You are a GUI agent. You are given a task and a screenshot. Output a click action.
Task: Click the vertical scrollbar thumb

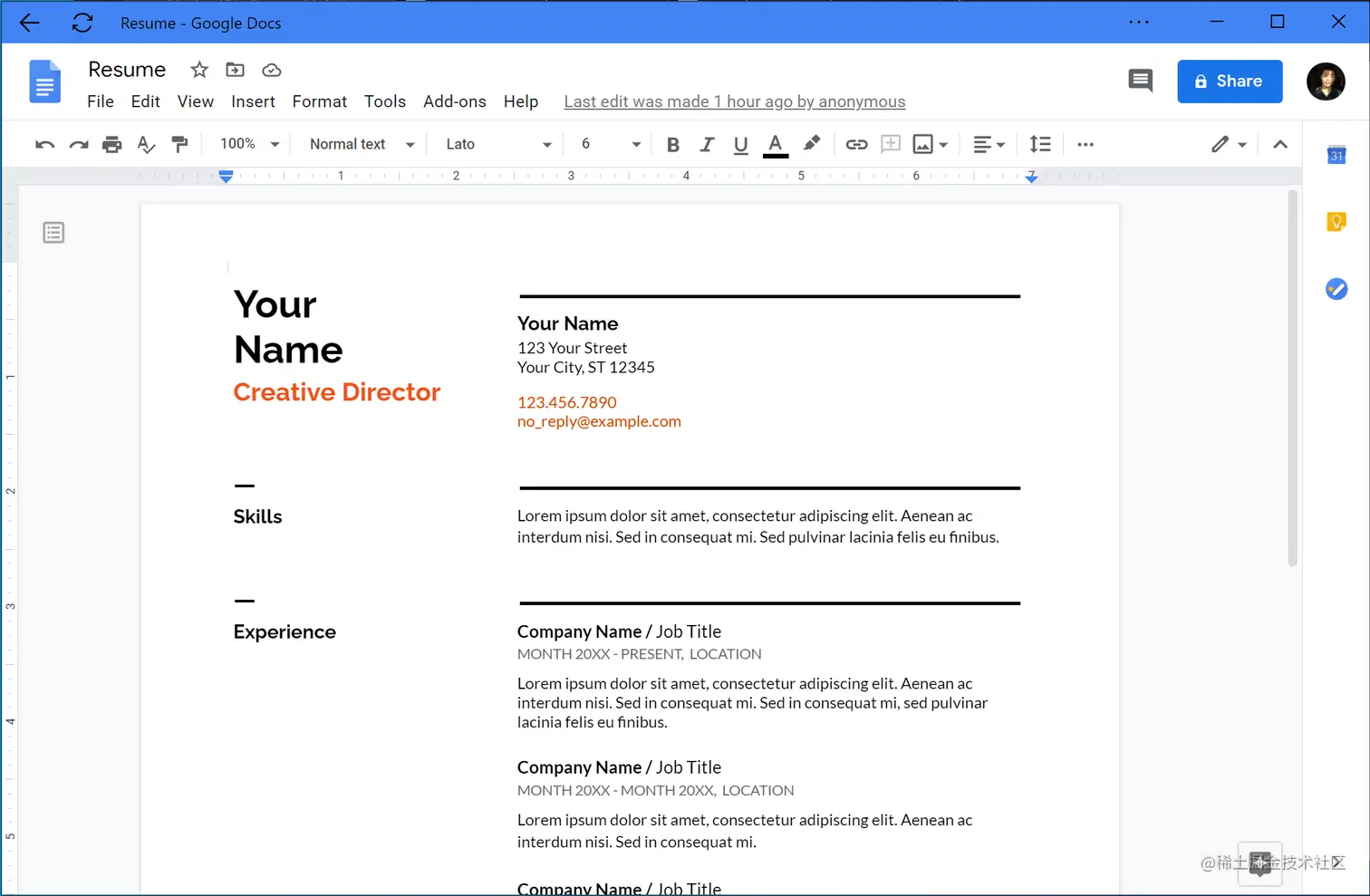(1293, 378)
